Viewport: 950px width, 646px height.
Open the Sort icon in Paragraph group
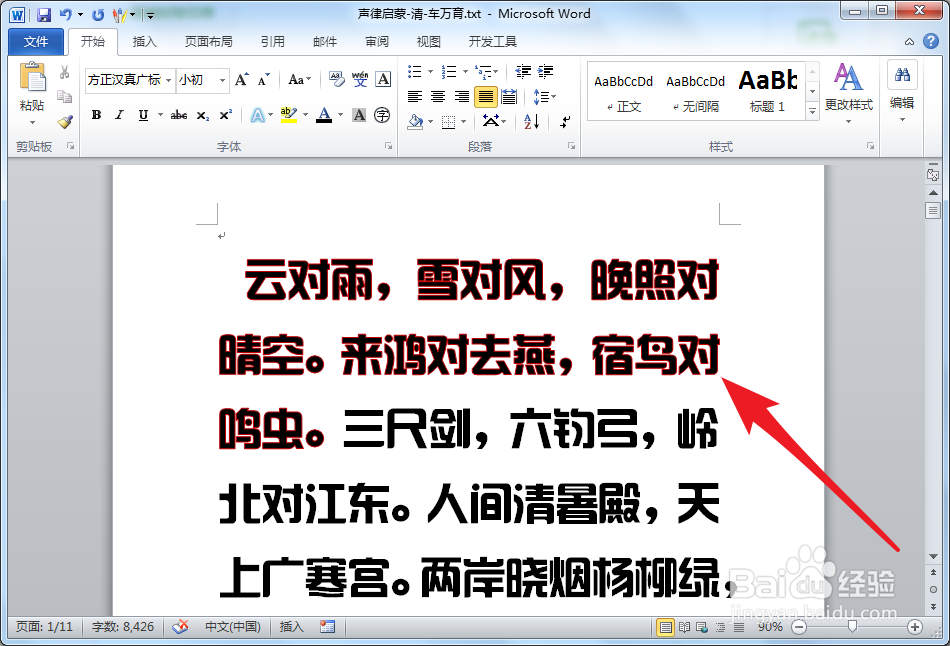tap(532, 122)
